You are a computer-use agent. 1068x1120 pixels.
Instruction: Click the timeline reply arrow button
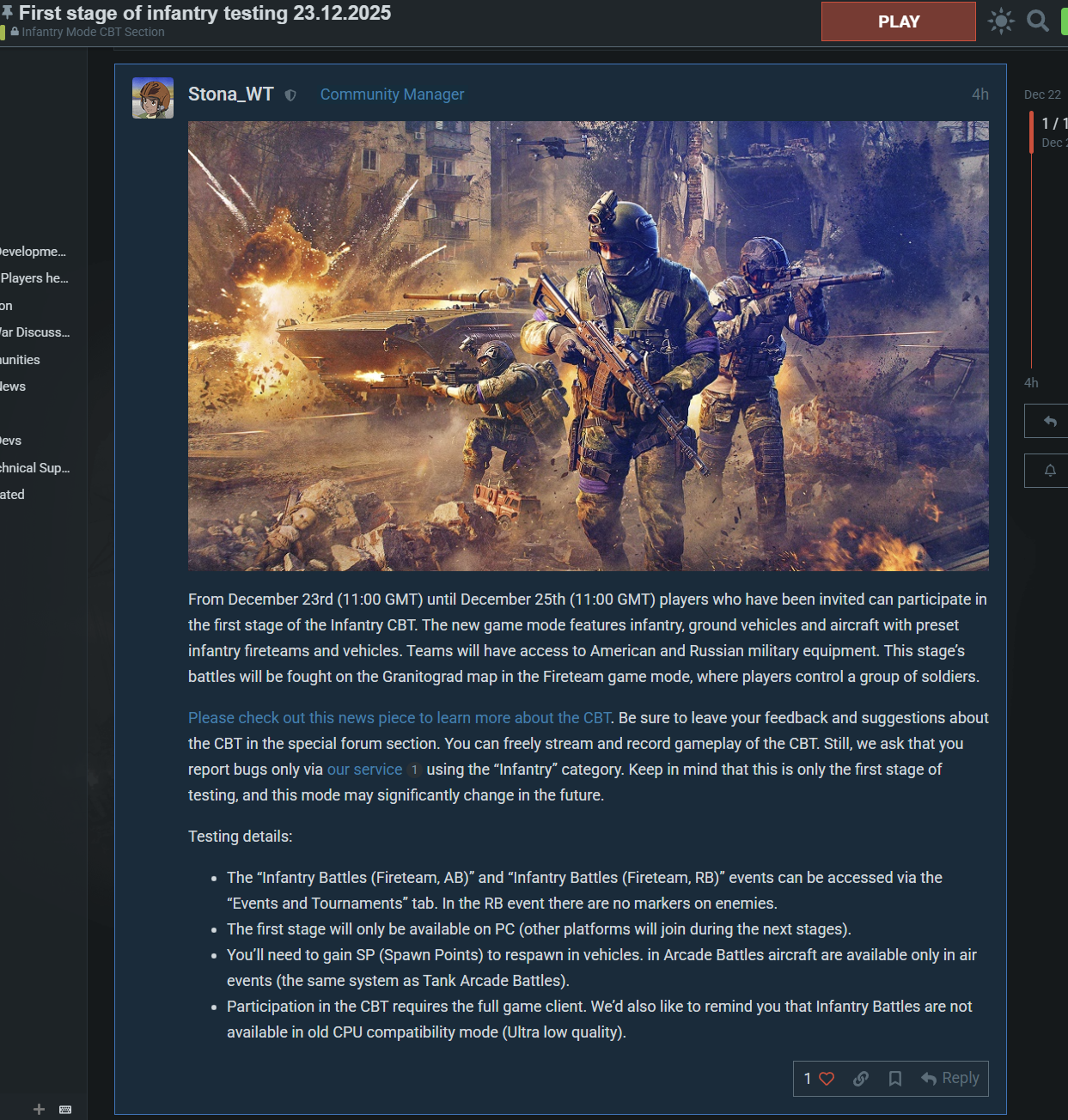pos(1048,422)
